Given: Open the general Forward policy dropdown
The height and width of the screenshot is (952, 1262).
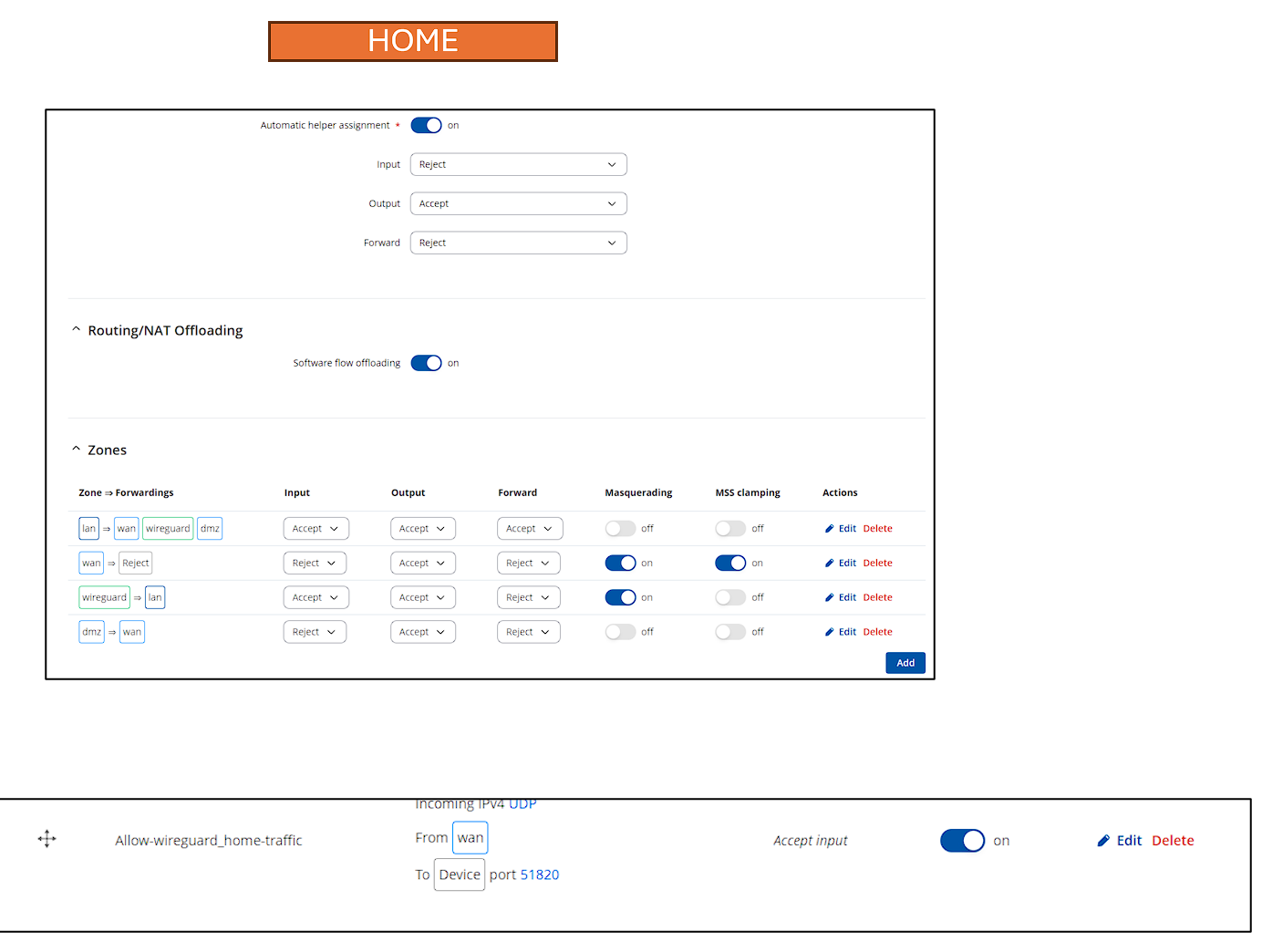Looking at the screenshot, I should click(518, 243).
